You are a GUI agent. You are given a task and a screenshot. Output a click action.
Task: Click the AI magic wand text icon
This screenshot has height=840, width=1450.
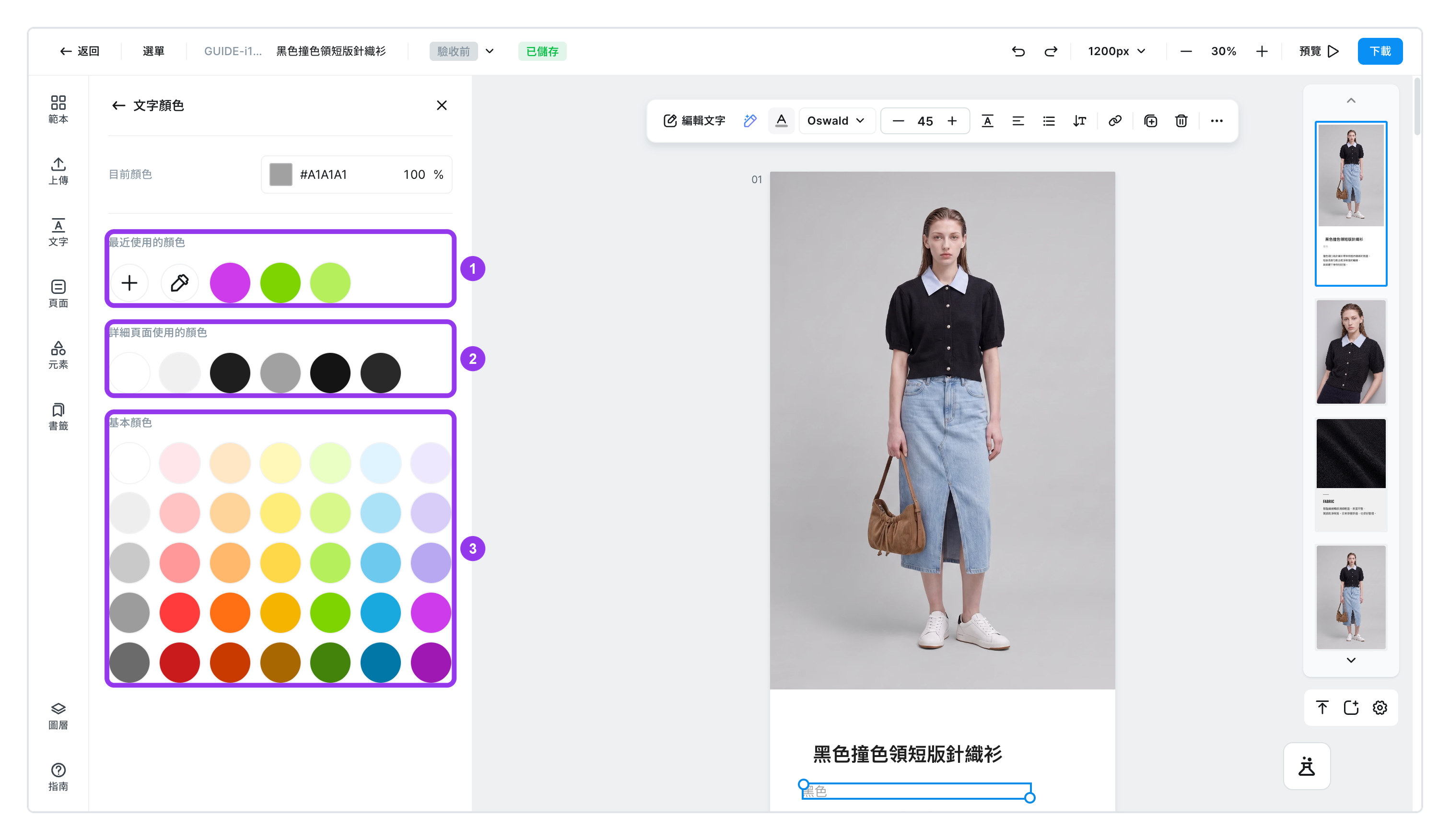(750, 121)
